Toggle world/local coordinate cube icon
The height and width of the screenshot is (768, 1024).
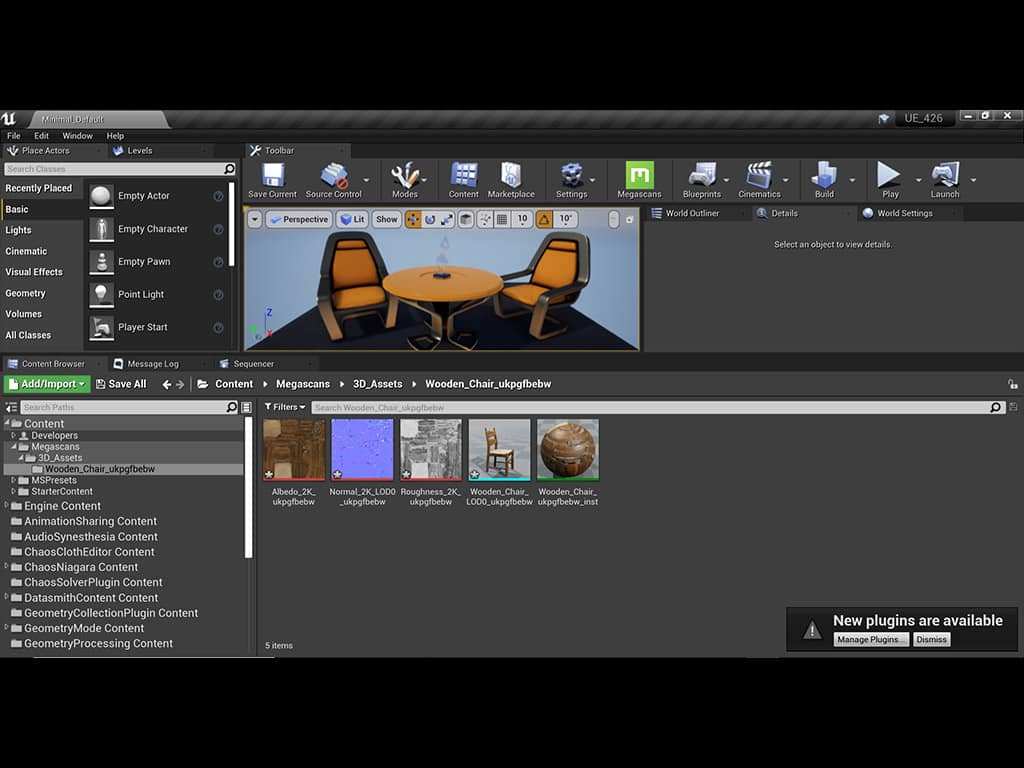point(466,219)
